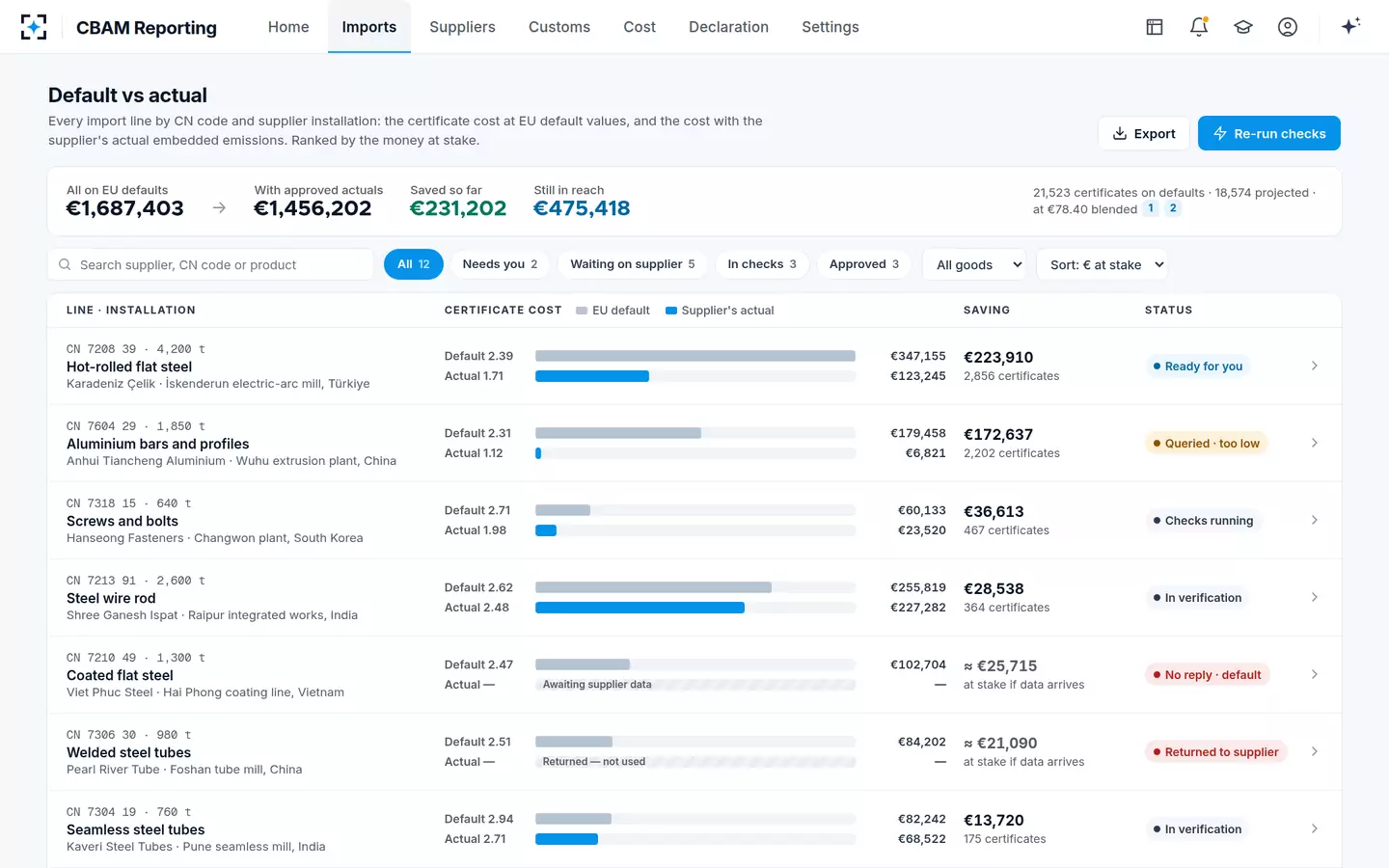This screenshot has height=868, width=1389.
Task: Click the saving amount €172,637
Action: pos(998,434)
